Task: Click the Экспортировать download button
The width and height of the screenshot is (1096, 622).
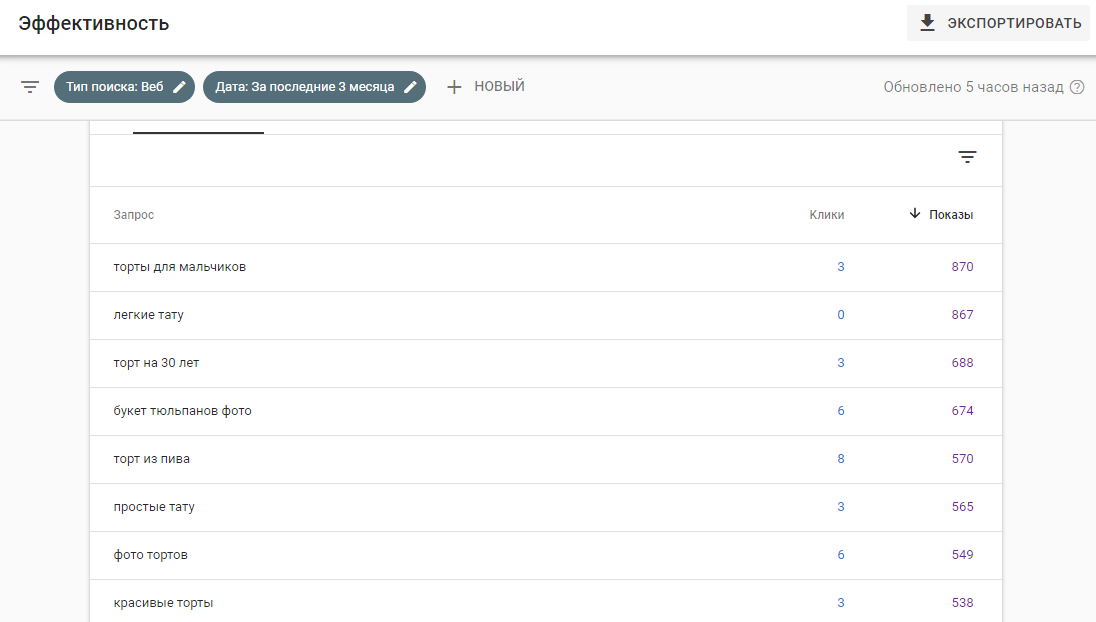Action: (997, 23)
